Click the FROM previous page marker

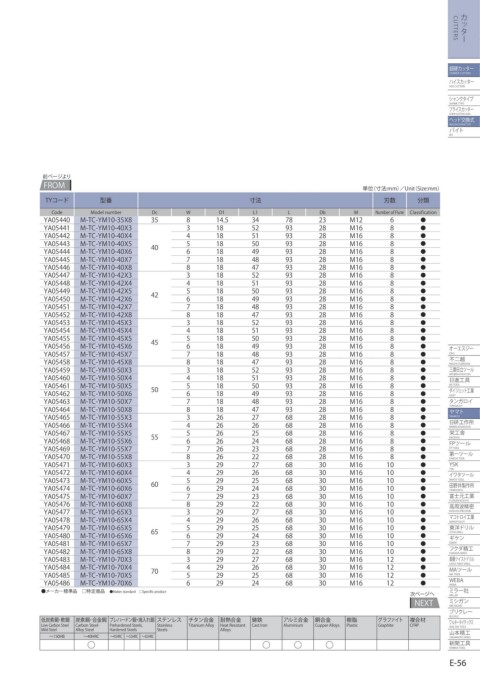[56, 186]
